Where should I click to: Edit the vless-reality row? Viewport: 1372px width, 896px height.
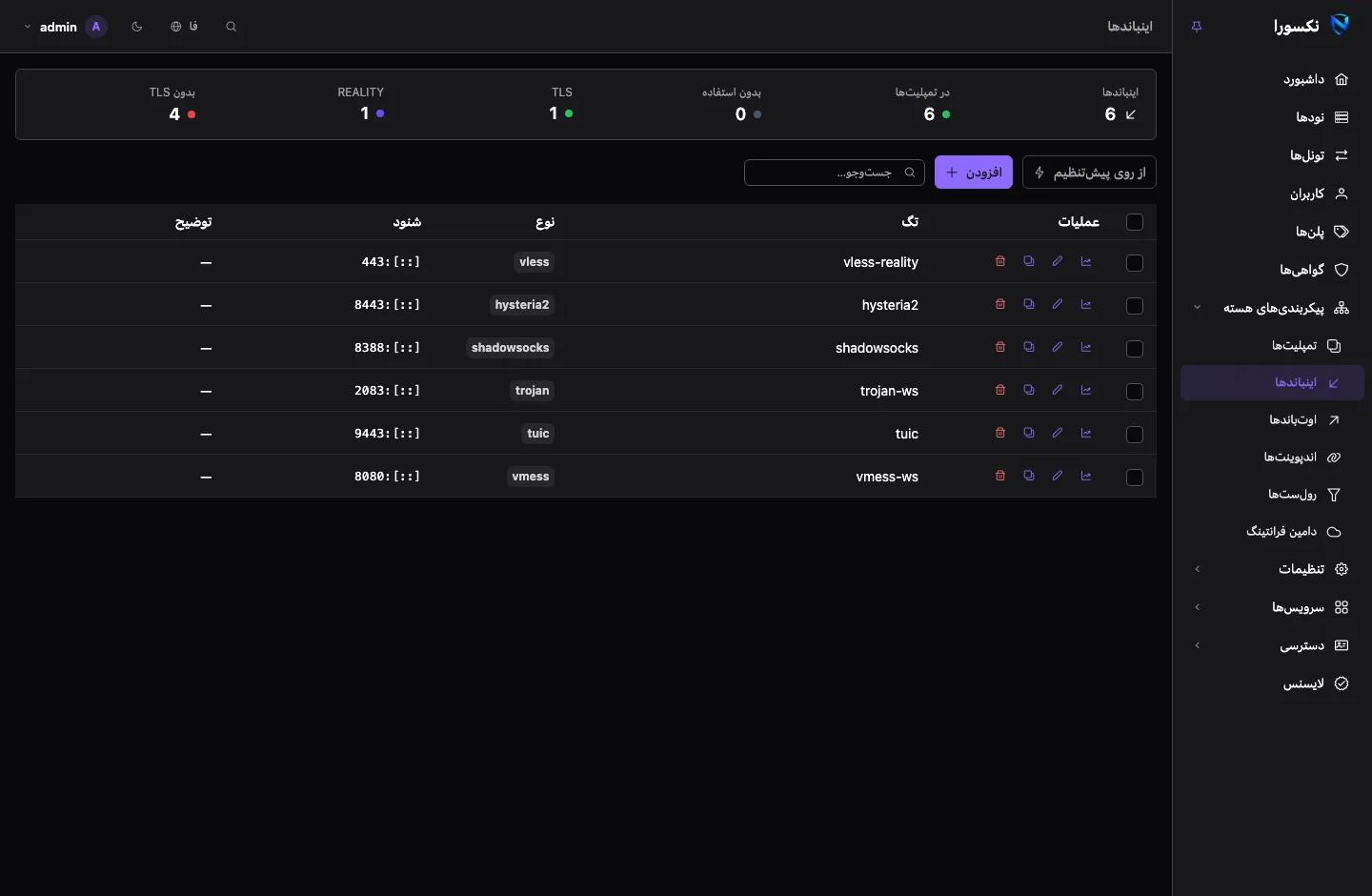pyautogui.click(x=1058, y=261)
